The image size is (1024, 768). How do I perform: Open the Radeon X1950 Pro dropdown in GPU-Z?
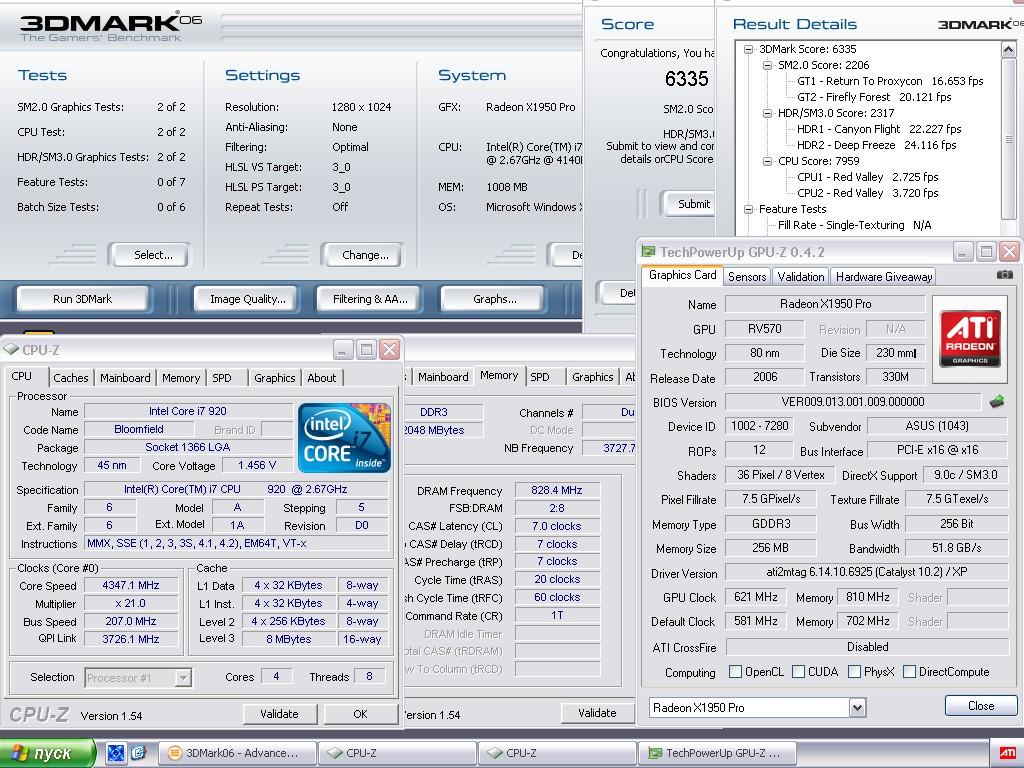(x=857, y=707)
